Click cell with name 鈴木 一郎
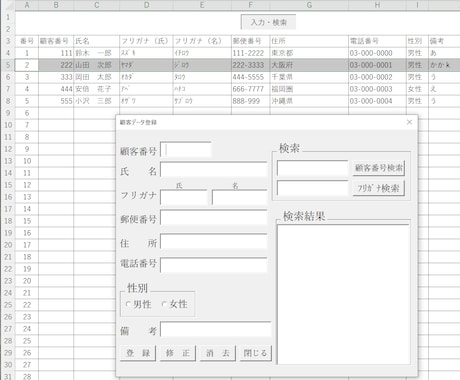The width and height of the screenshot is (460, 380). click(x=96, y=53)
